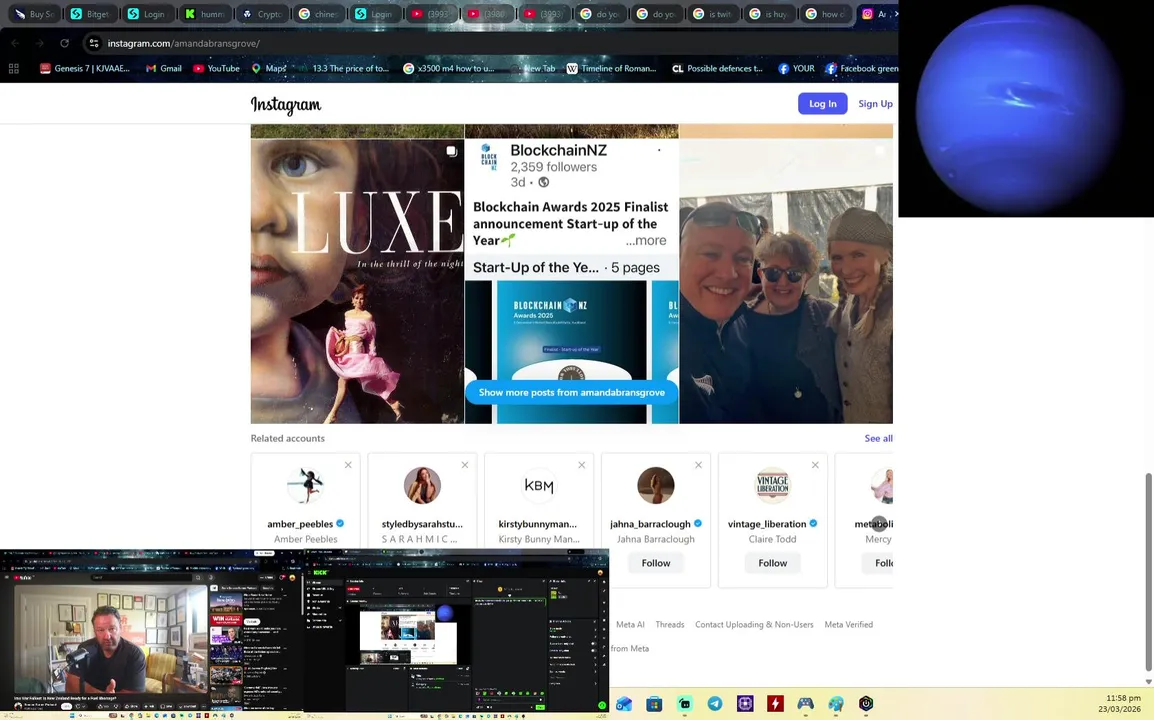Viewport: 1154px width, 720px height.
Task: Click the page vertical scrollbar thumb
Action: (x=1148, y=571)
